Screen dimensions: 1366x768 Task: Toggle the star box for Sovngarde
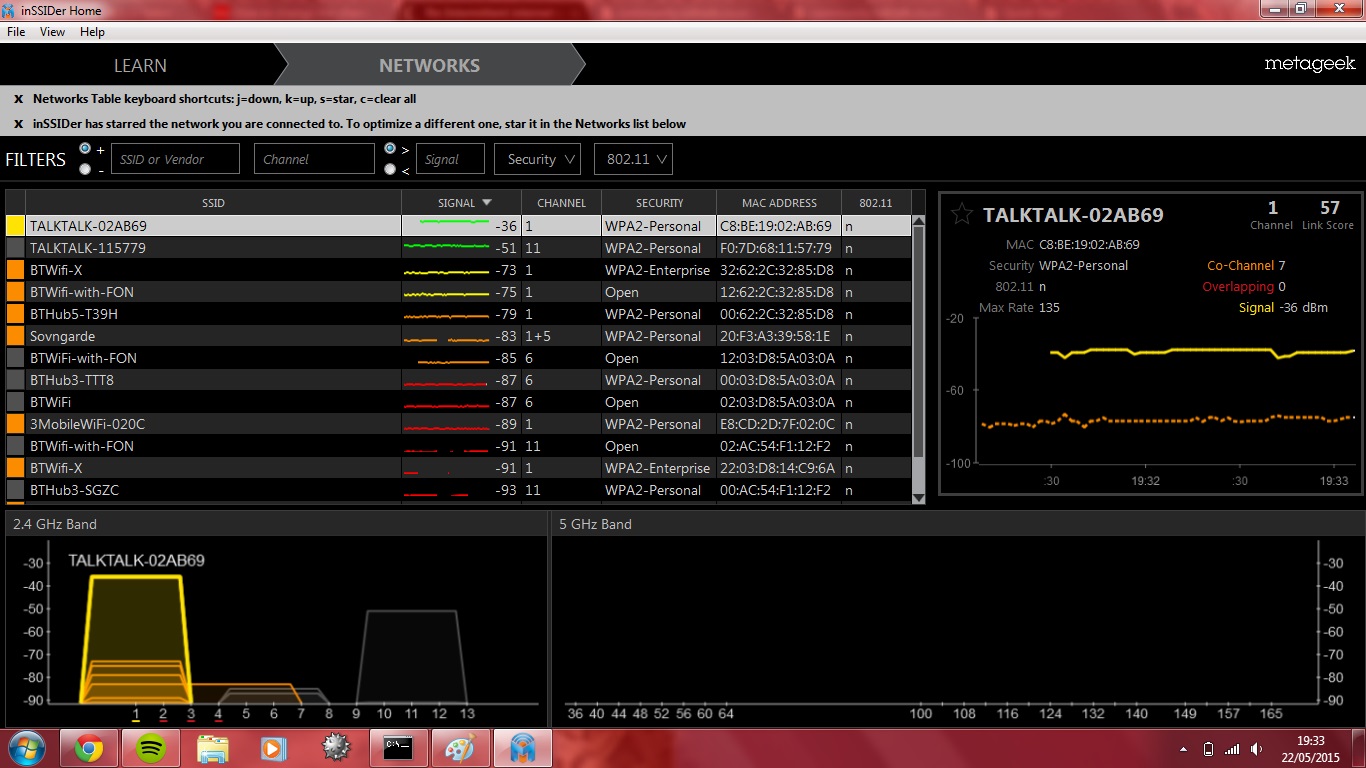(15, 336)
